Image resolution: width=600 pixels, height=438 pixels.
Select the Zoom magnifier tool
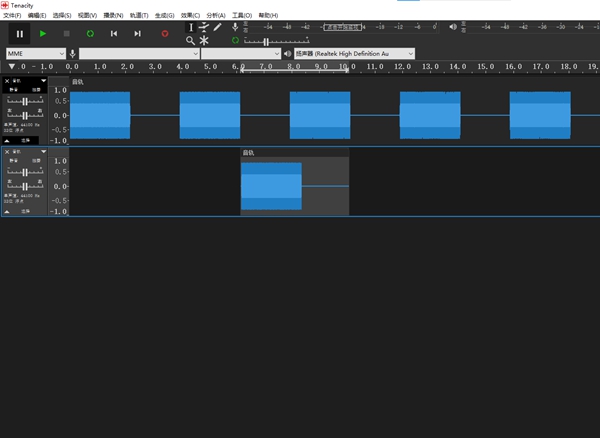(190, 41)
